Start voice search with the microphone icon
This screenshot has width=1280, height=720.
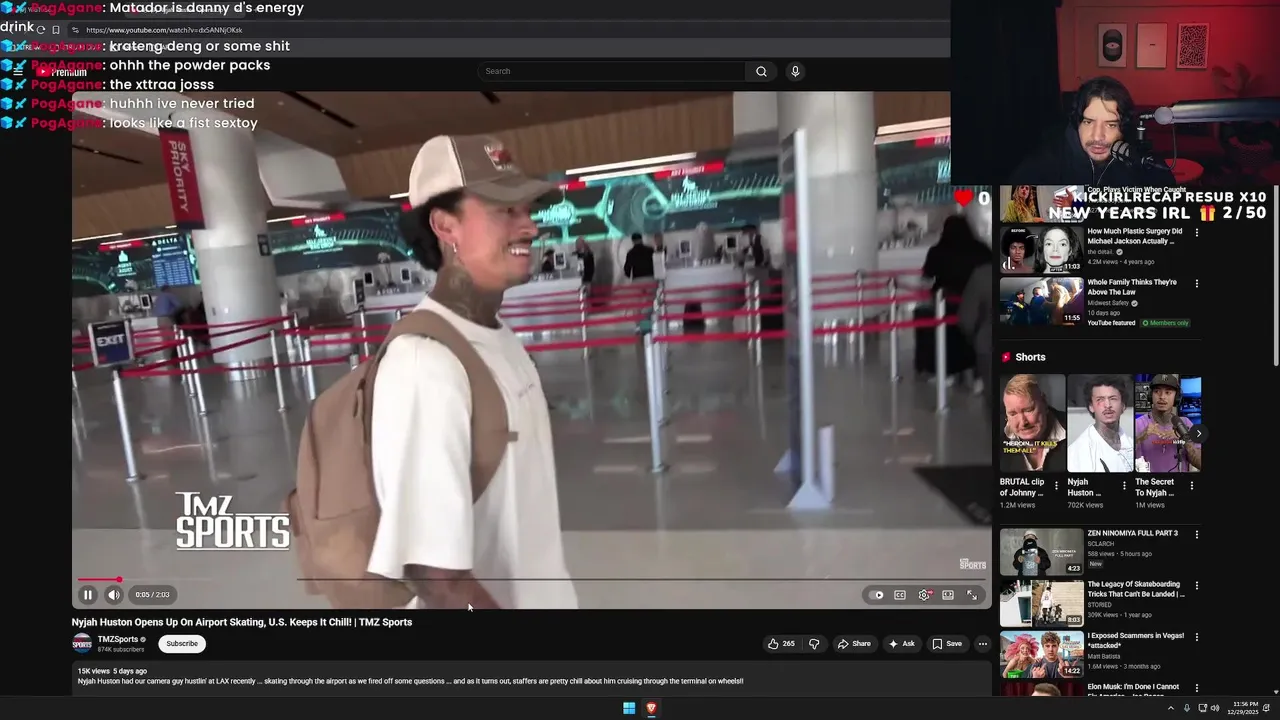(795, 71)
